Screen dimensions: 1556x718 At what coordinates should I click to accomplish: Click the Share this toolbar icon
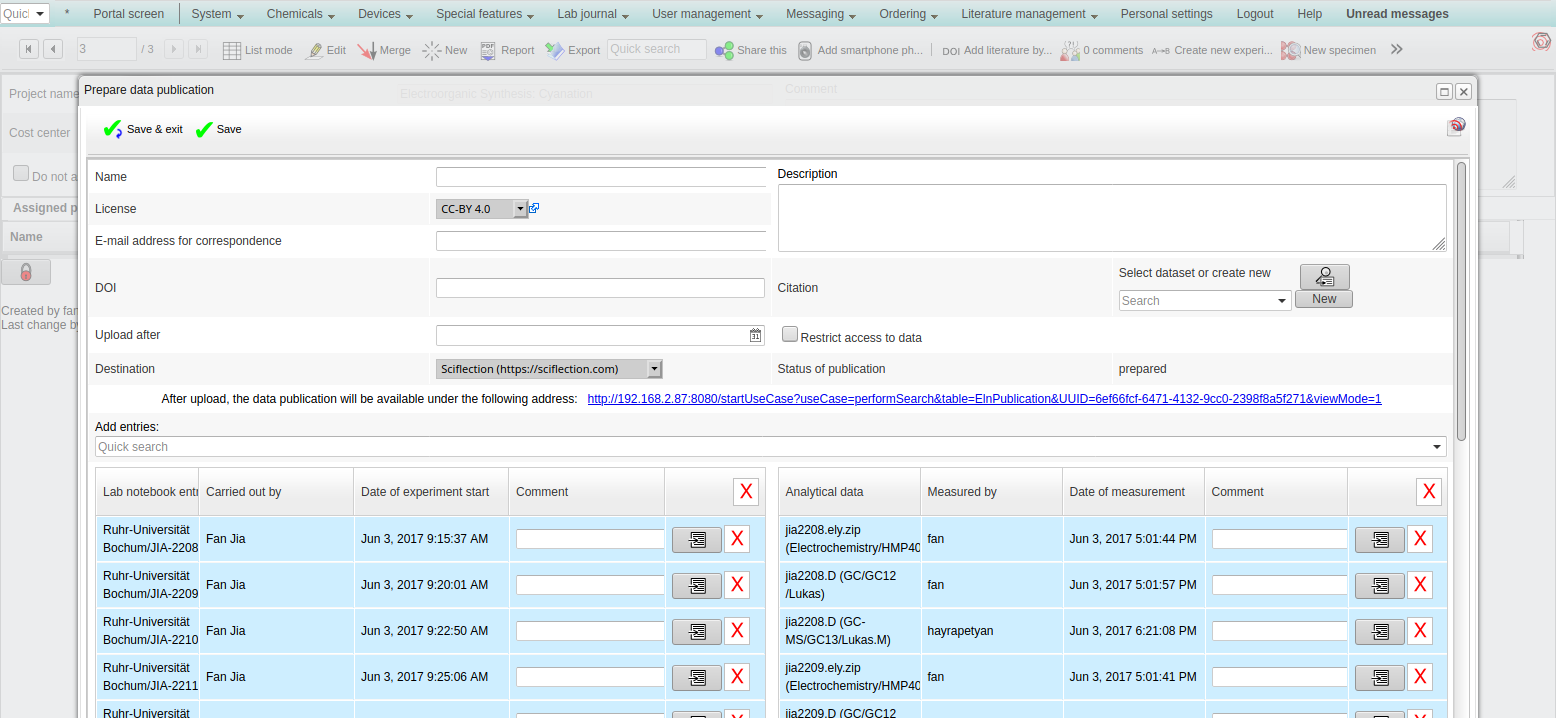[725, 50]
